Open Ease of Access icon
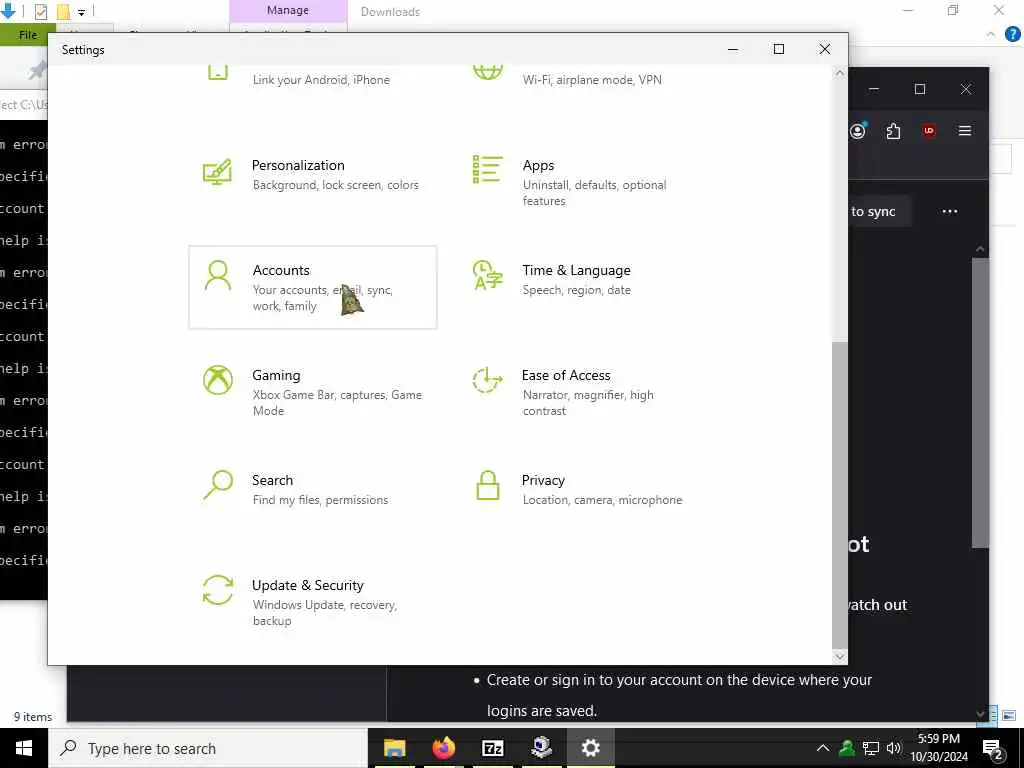The height and width of the screenshot is (768, 1024). coord(487,380)
